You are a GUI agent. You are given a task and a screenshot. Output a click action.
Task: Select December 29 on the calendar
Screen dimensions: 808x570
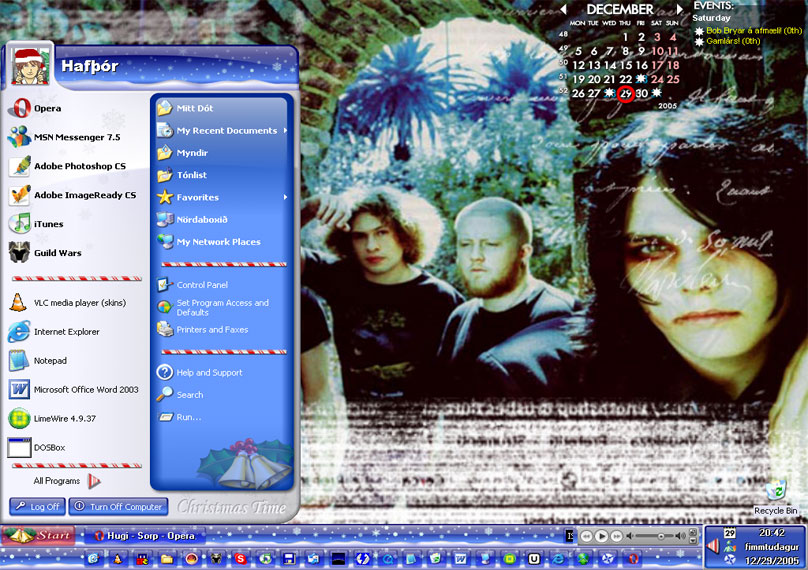click(x=625, y=93)
